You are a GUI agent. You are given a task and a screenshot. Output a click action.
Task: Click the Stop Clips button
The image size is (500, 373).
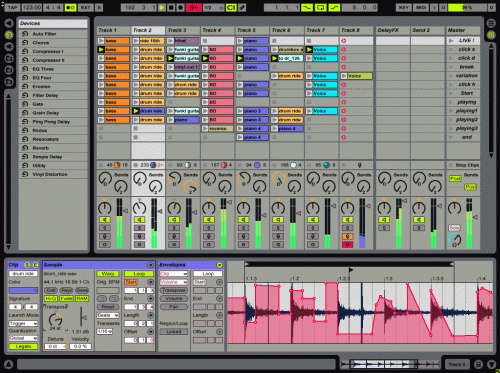(464, 165)
